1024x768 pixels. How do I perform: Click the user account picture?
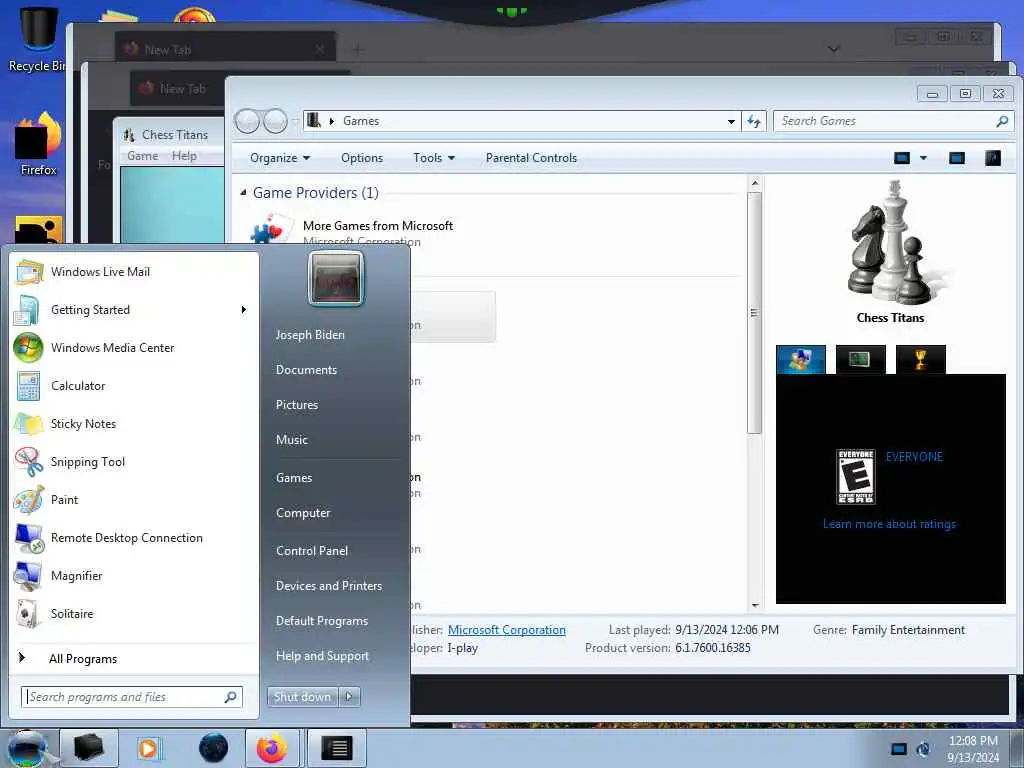(336, 278)
